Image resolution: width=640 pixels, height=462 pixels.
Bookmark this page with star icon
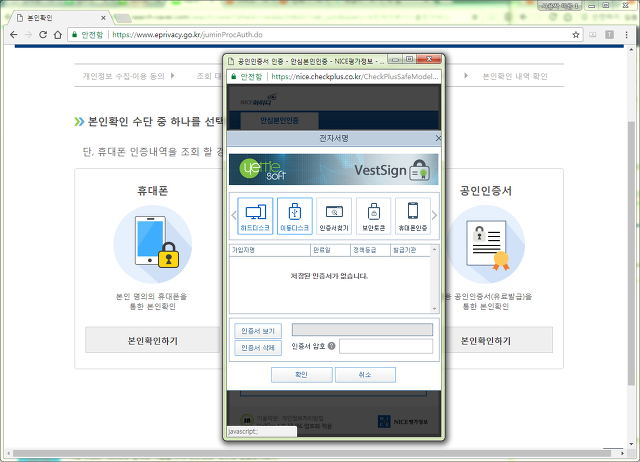click(576, 35)
